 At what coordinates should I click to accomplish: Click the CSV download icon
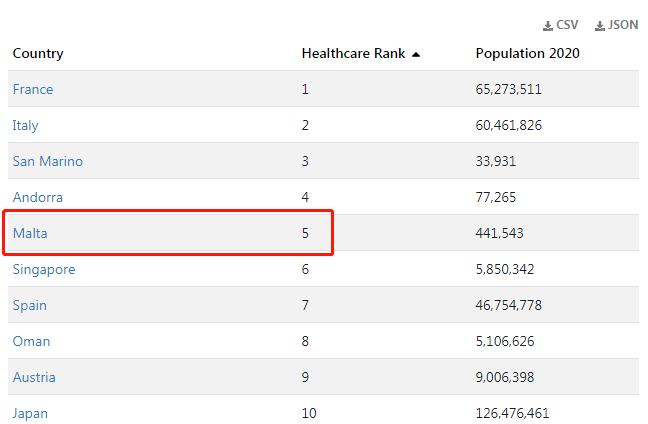(548, 26)
